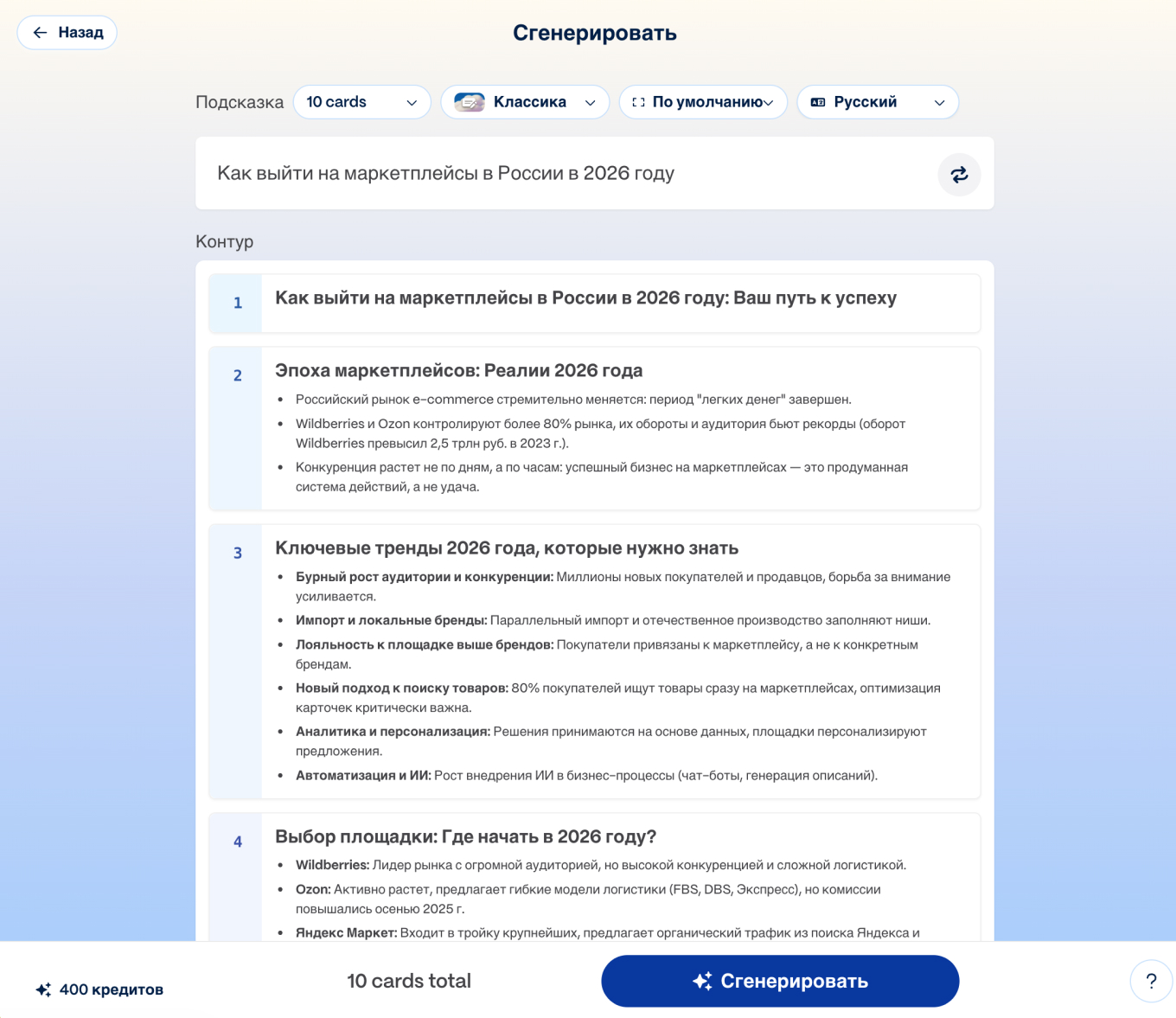Click the Назад button
Viewport: 1176px width, 1018px height.
click(67, 32)
